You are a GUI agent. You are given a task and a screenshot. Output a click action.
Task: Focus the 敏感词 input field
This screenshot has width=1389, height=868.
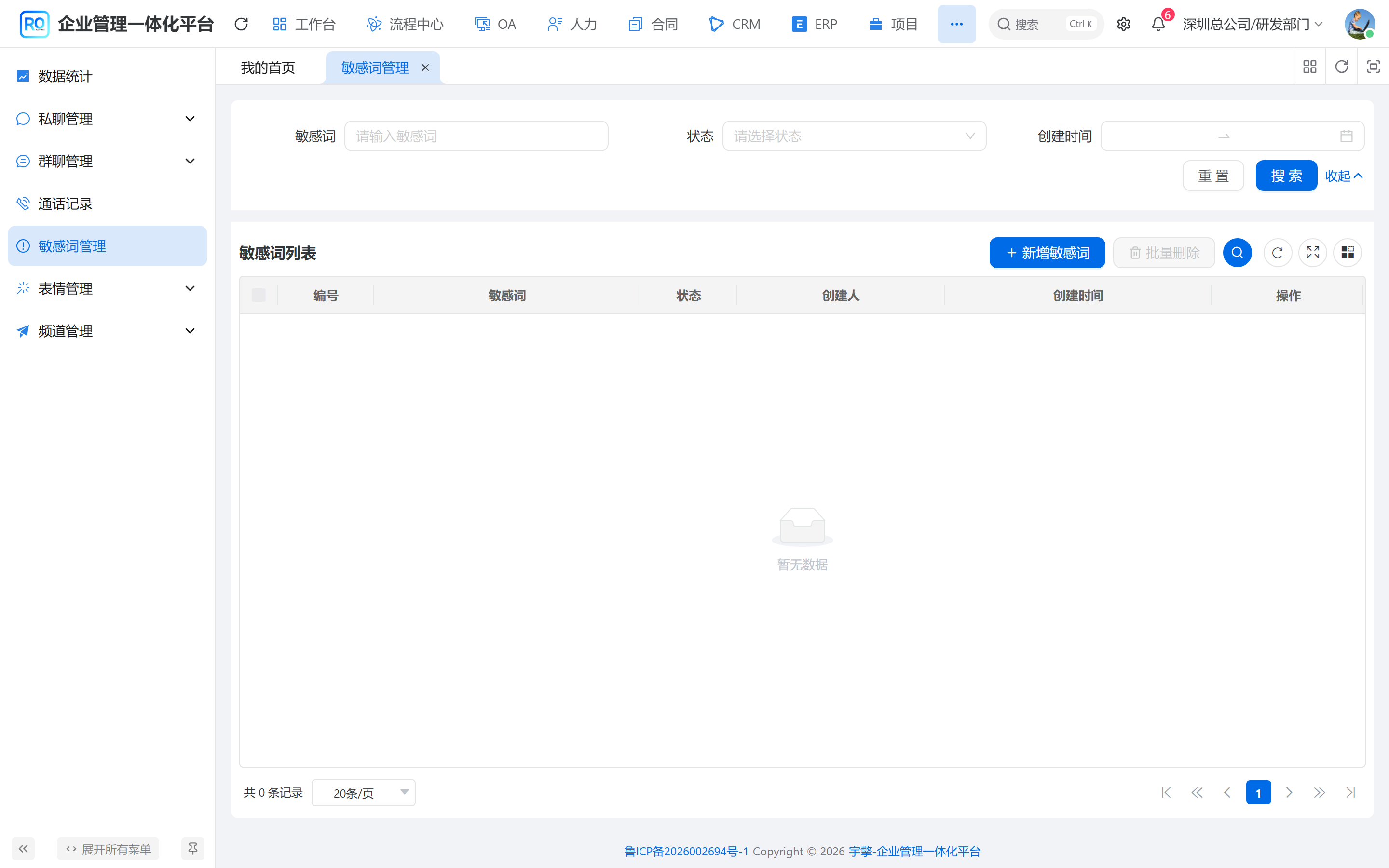476,136
